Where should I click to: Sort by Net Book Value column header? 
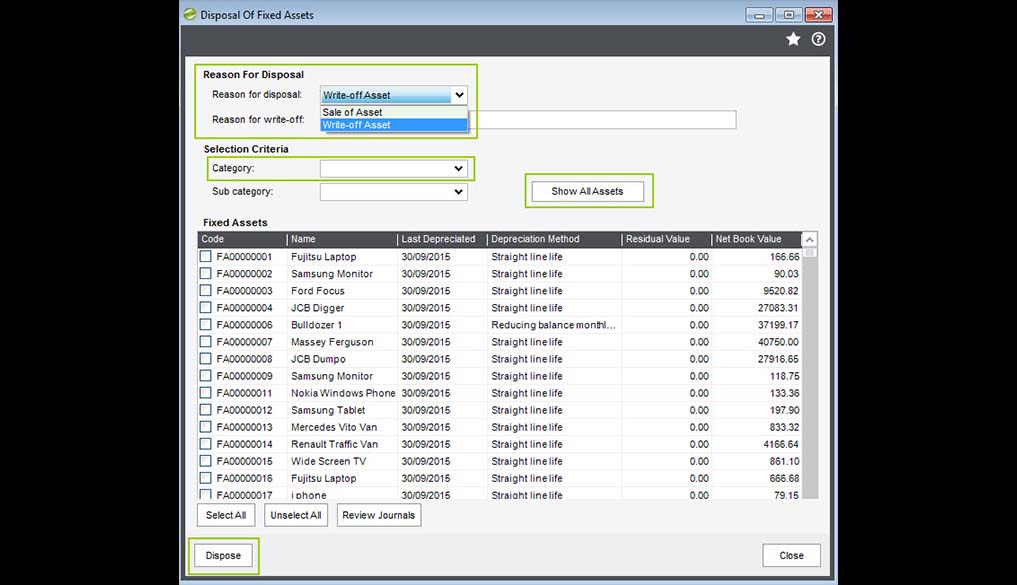[x=756, y=239]
